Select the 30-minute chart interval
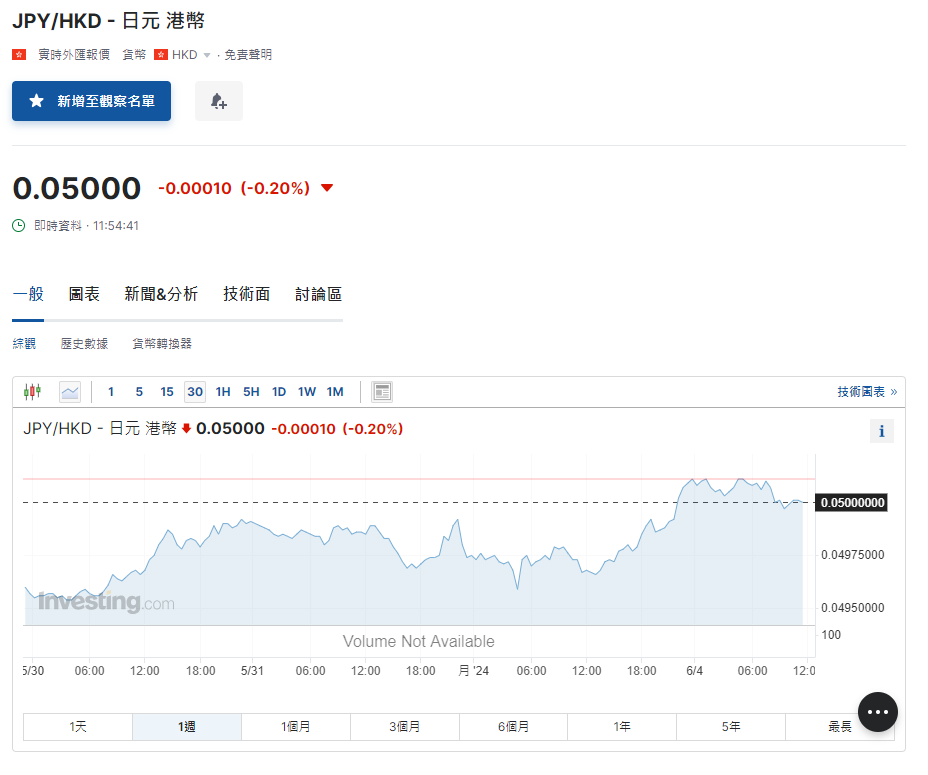 coord(195,392)
